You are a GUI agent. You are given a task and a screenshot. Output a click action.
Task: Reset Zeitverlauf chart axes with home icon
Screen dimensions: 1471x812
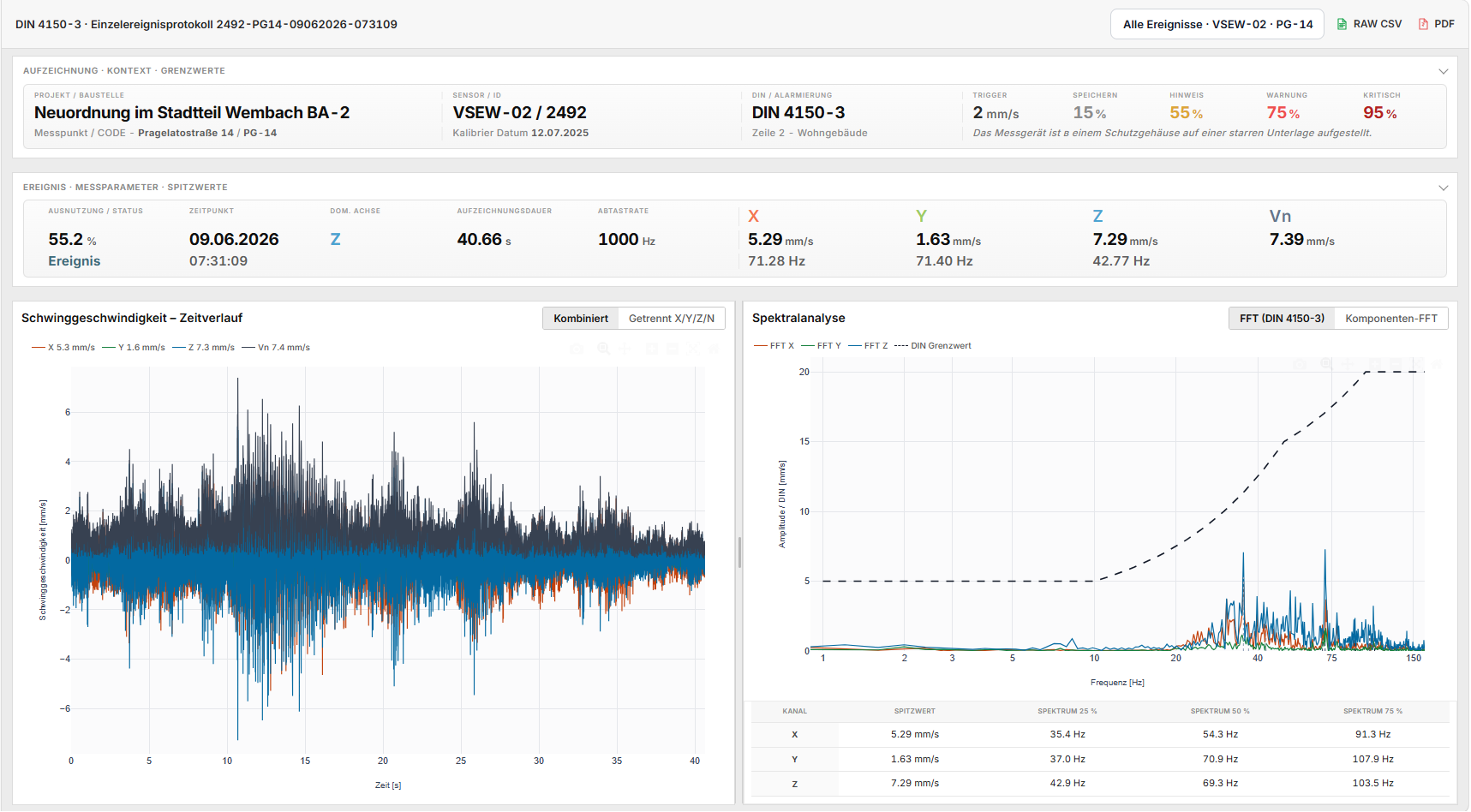tap(714, 349)
